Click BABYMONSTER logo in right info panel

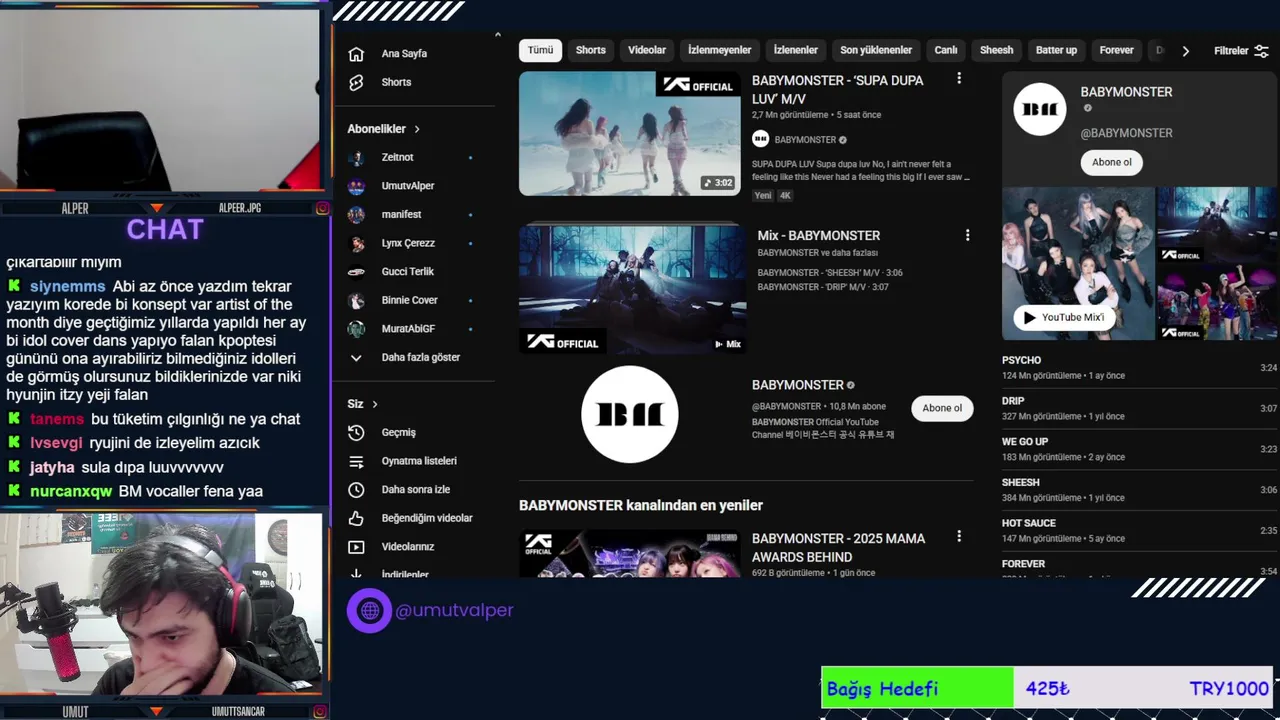(1040, 109)
